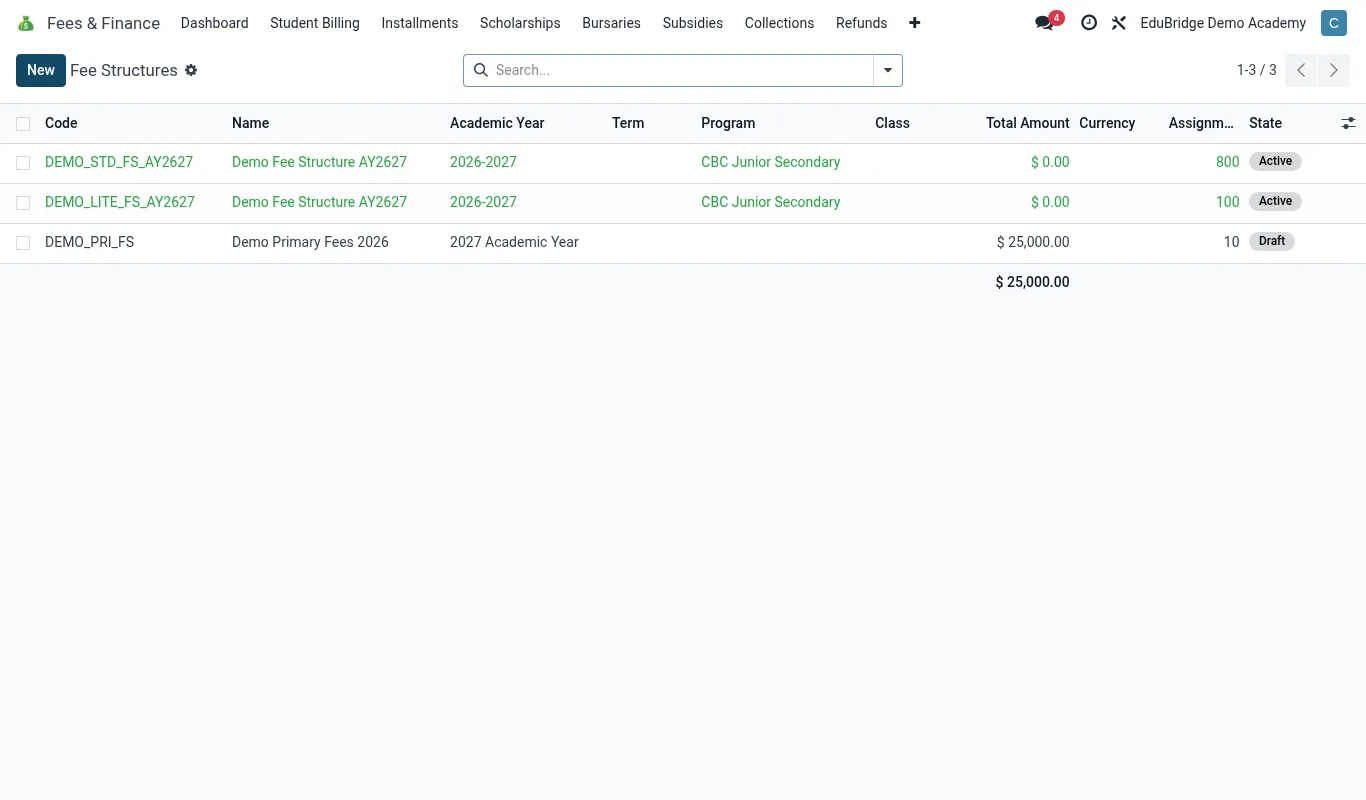1366x800 pixels.
Task: Sort by the Total Amount column header
Action: coord(1027,123)
